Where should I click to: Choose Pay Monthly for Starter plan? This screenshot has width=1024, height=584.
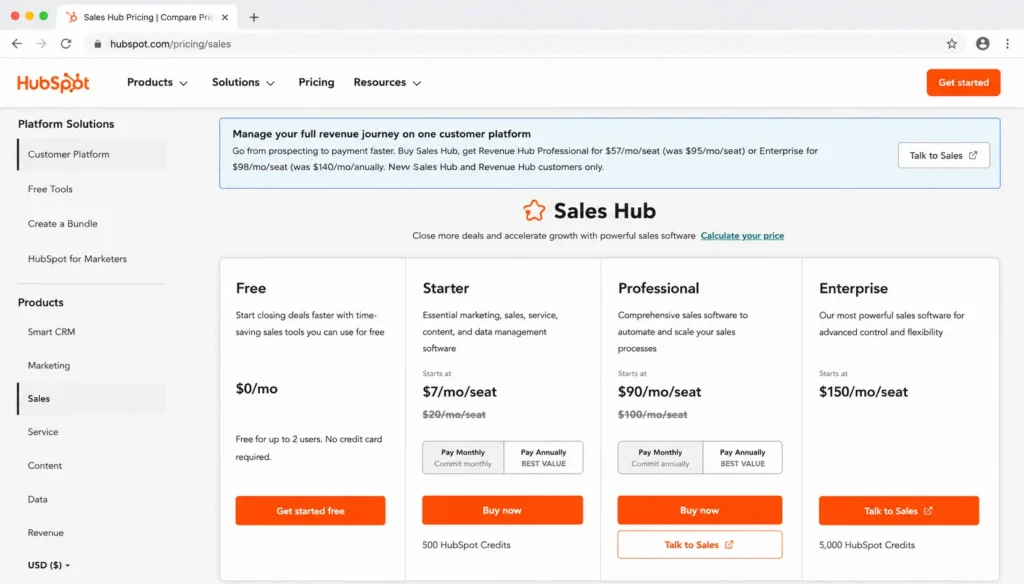coord(463,457)
